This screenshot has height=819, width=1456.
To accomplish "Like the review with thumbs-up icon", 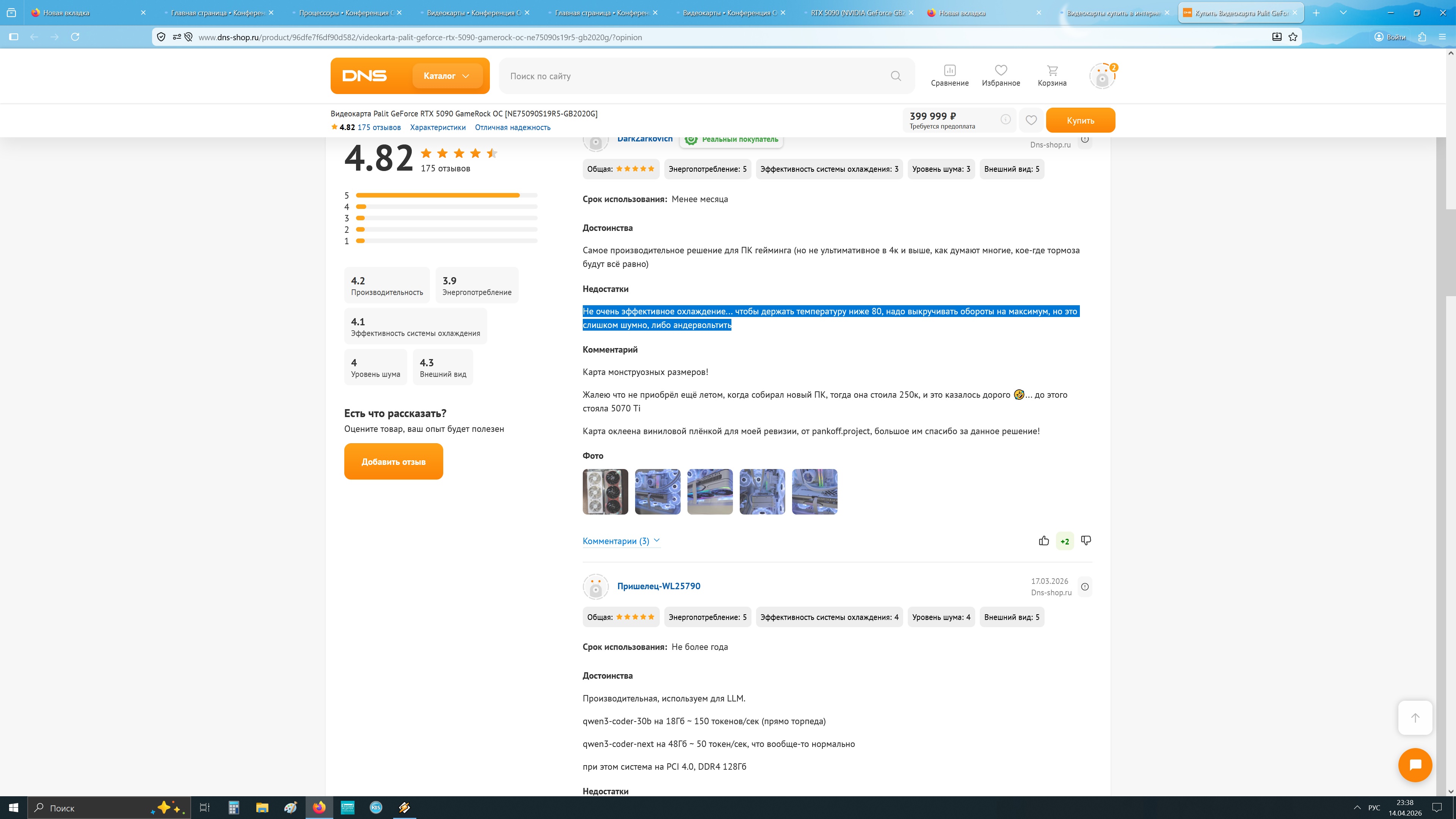I will (1043, 541).
